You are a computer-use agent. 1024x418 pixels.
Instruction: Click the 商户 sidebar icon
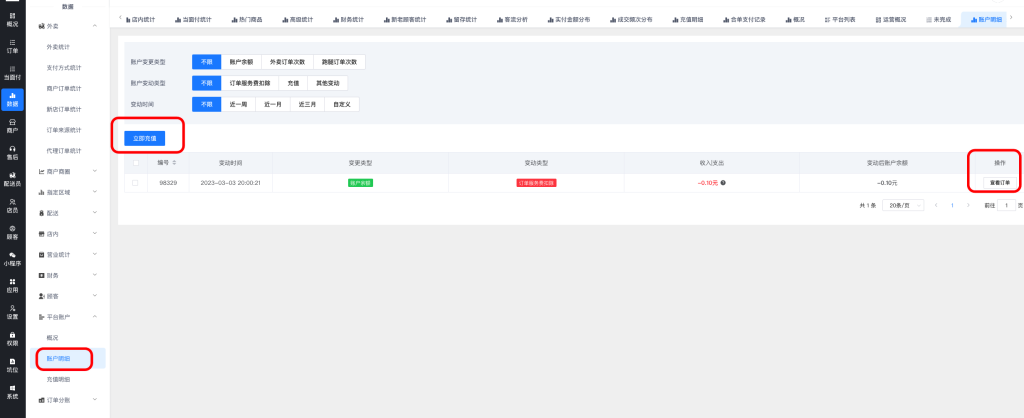pyautogui.click(x=12, y=125)
